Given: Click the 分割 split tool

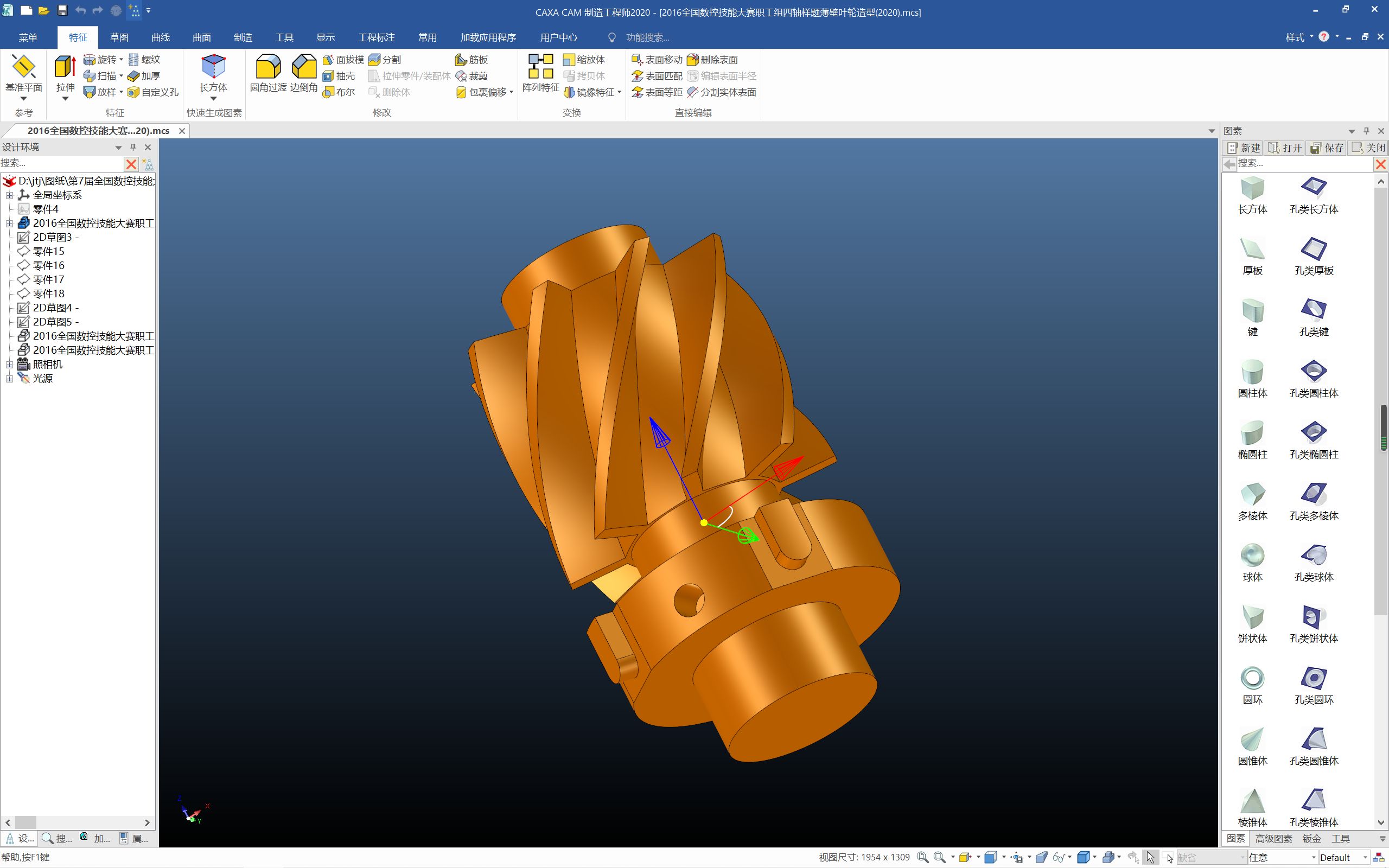Looking at the screenshot, I should point(385,60).
